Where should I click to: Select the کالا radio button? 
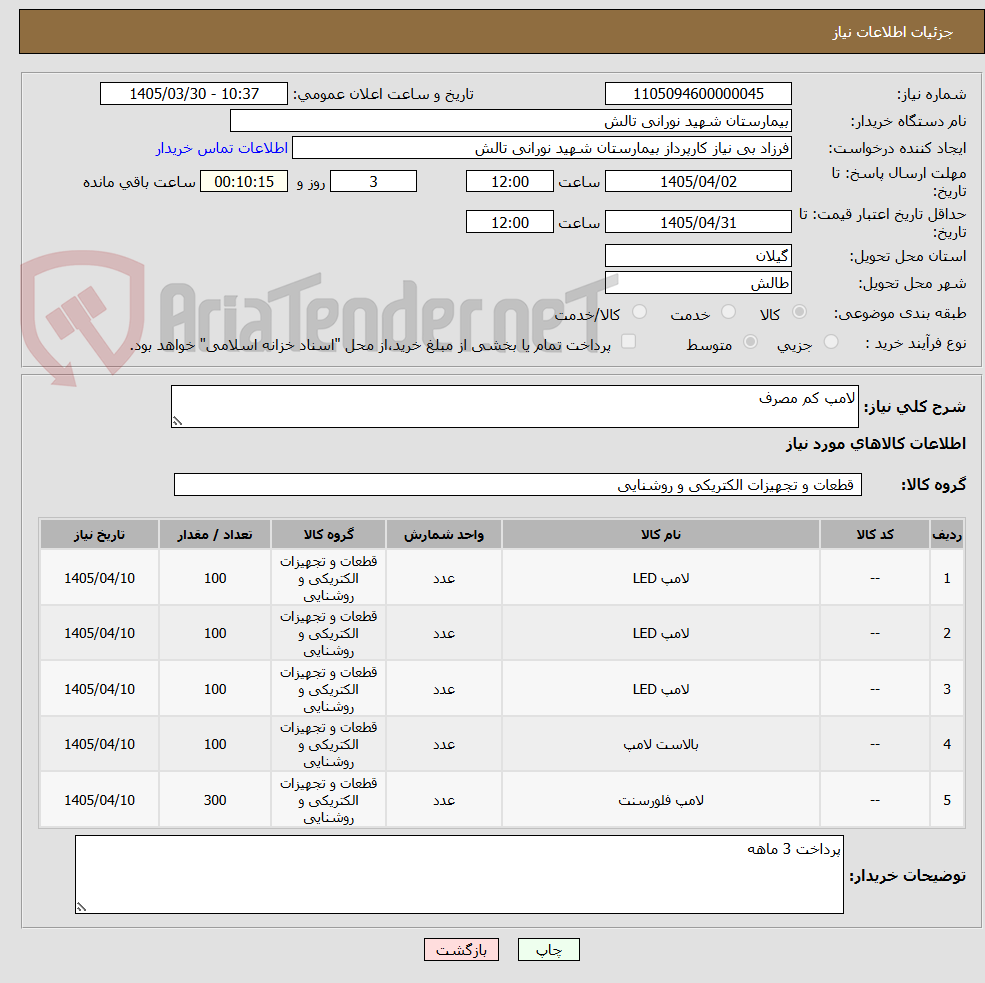click(800, 312)
